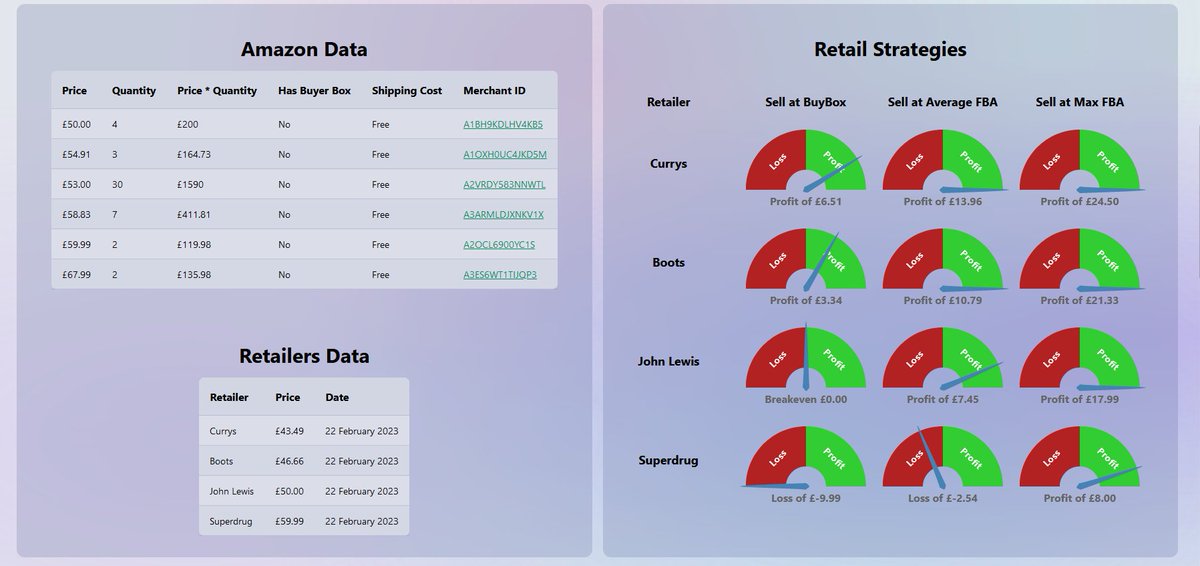
Task: Click the £1590 total cell
Action: (191, 184)
